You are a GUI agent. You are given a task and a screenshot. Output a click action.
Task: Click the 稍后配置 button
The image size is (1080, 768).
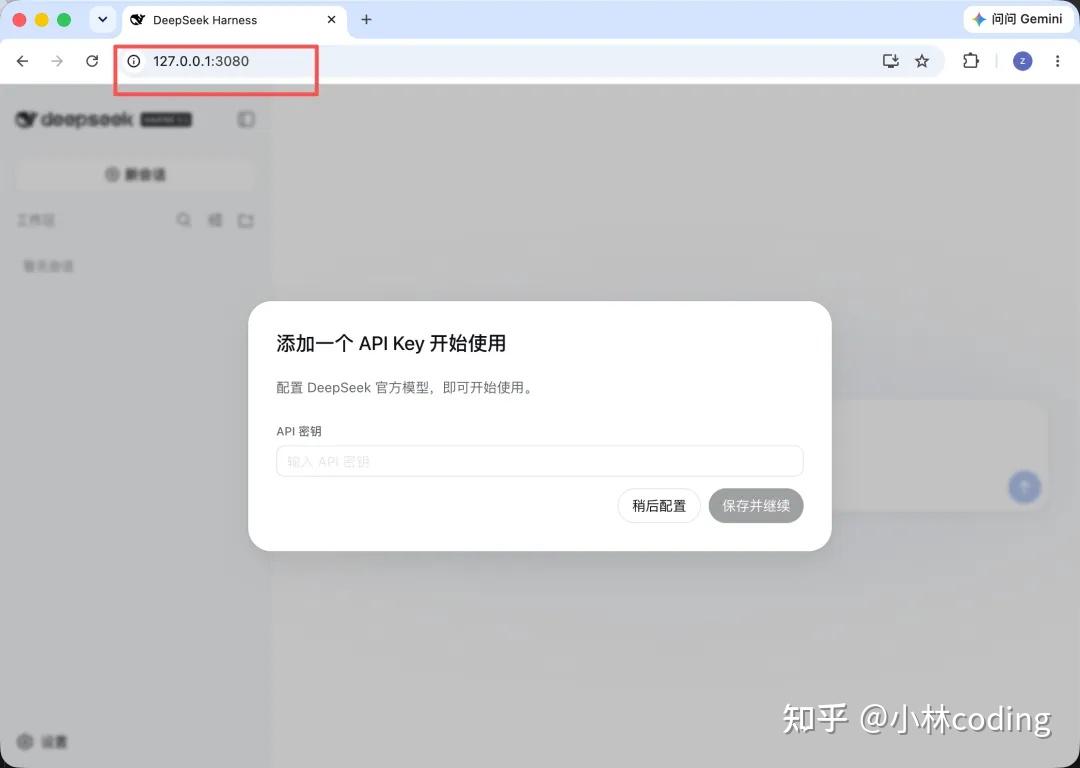[659, 506]
